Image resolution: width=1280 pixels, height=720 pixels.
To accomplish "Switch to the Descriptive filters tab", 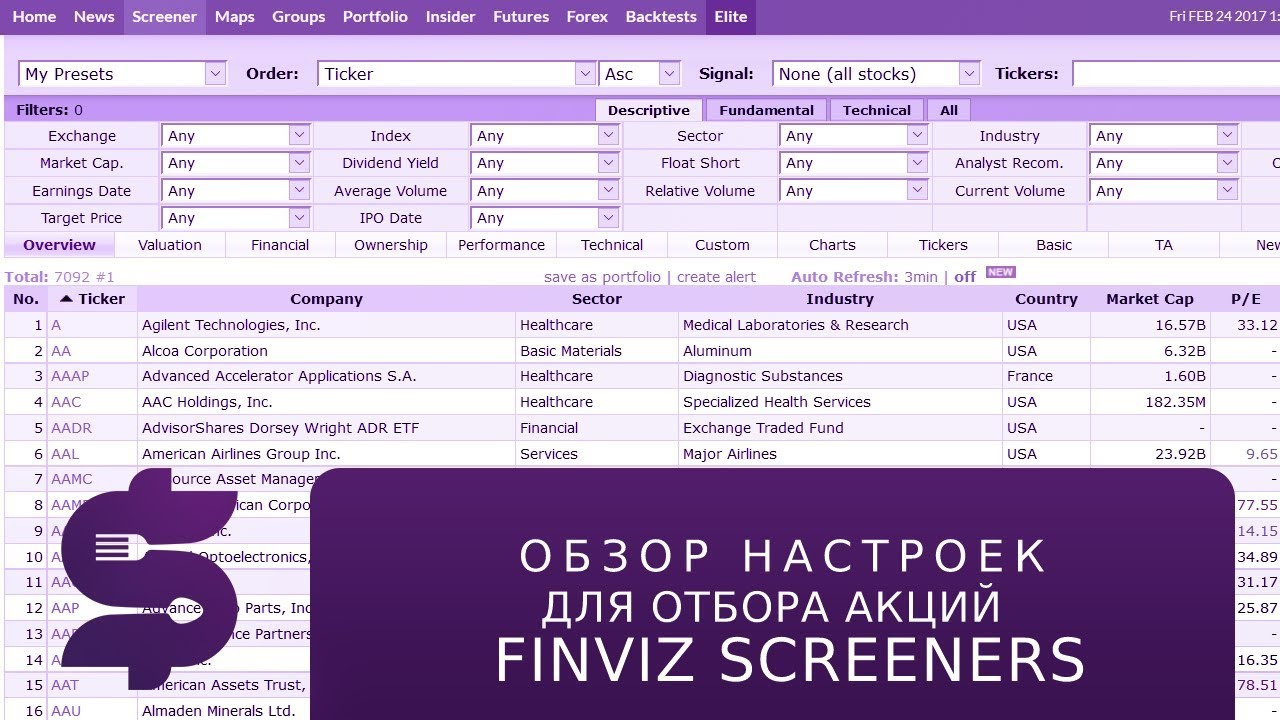I will click(x=649, y=110).
